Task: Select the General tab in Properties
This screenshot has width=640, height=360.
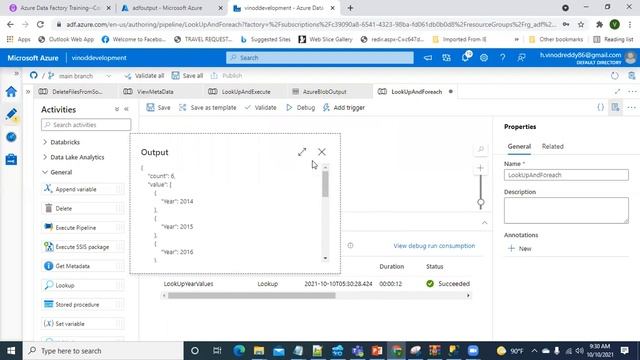Action: tap(519, 146)
